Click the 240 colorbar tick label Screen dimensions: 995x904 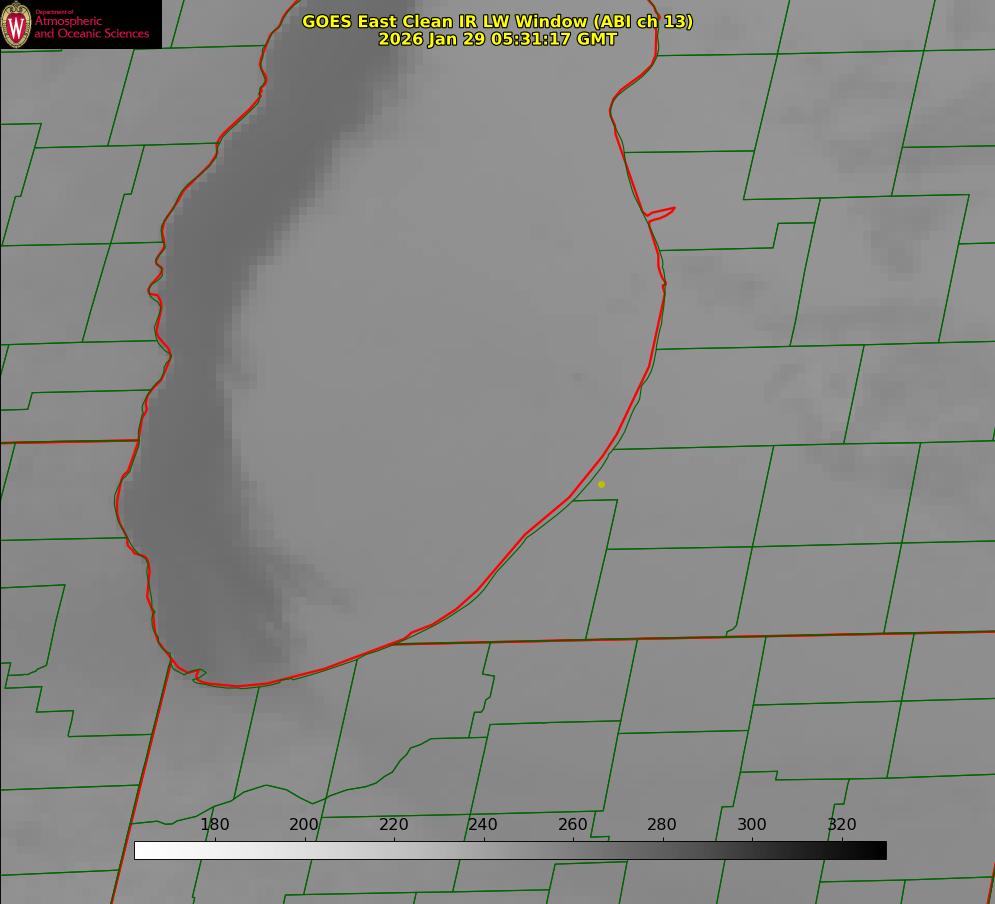click(483, 824)
